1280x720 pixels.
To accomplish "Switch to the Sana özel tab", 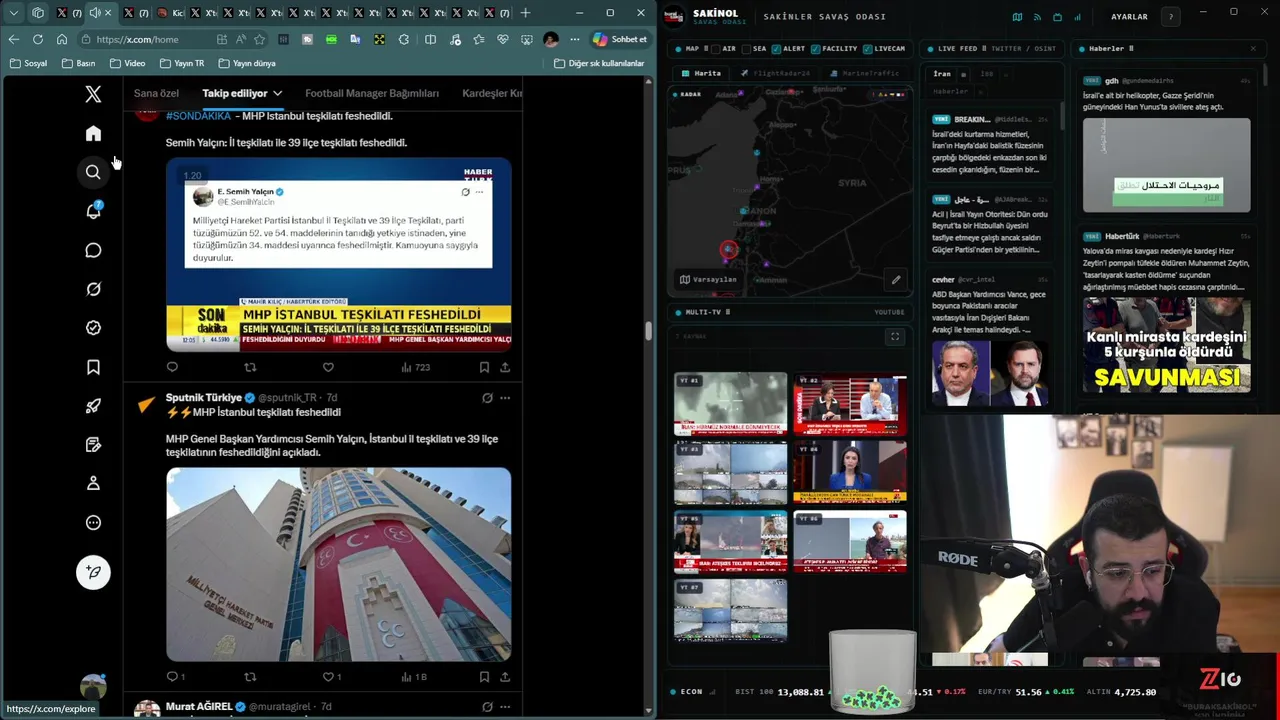I will [156, 93].
